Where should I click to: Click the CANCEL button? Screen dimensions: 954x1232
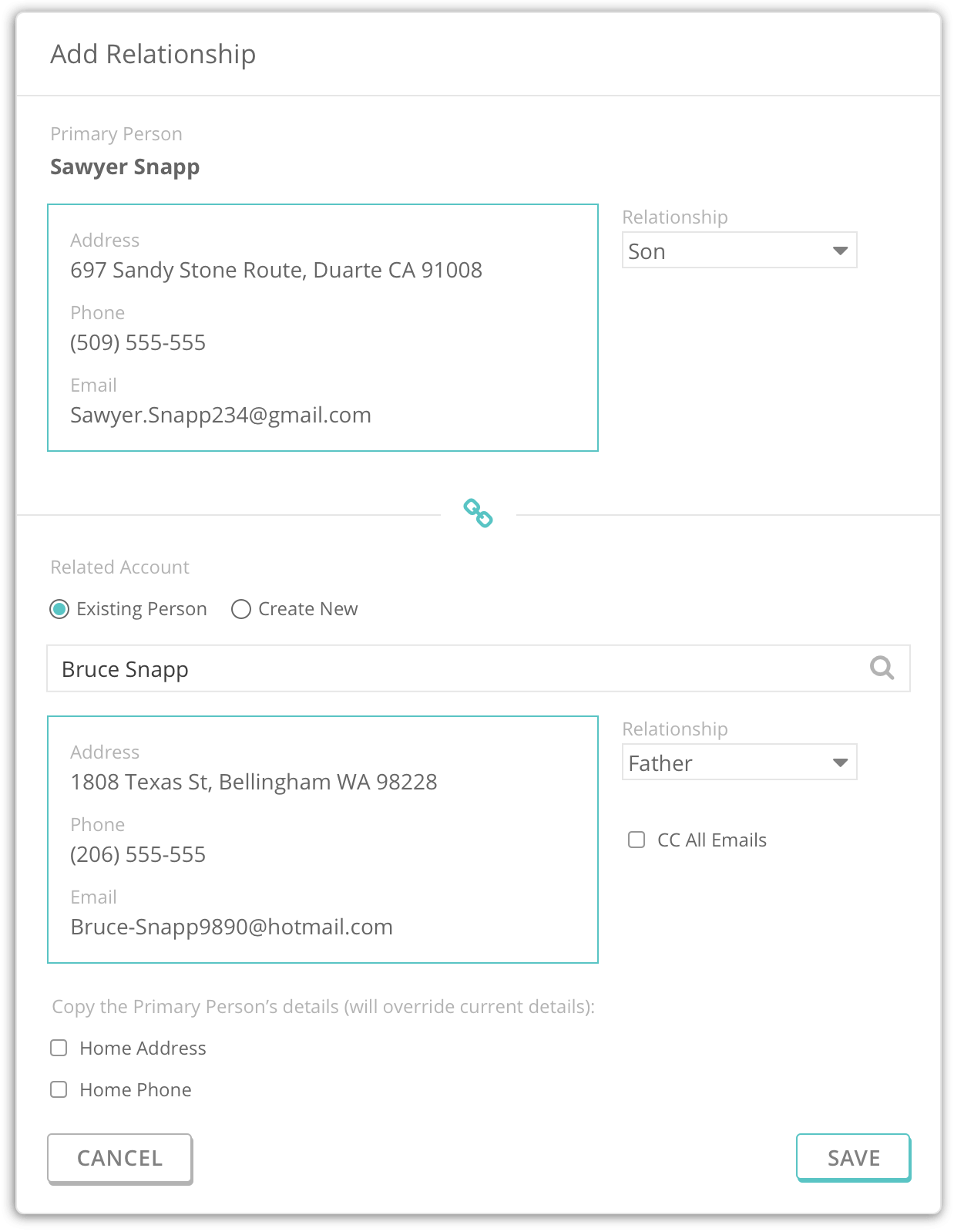119,1158
